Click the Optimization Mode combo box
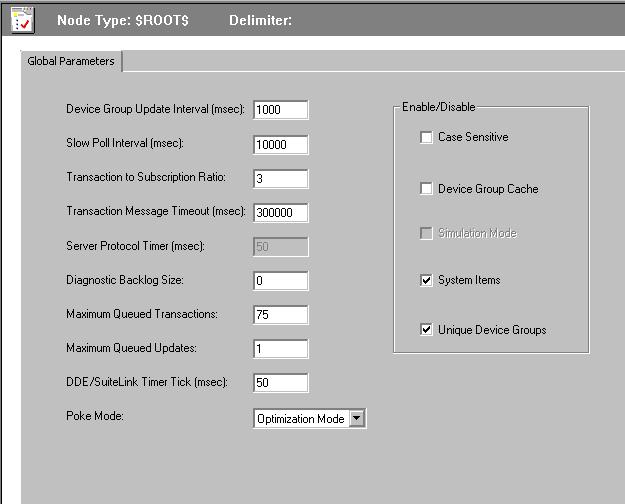625x504 pixels. click(301, 419)
